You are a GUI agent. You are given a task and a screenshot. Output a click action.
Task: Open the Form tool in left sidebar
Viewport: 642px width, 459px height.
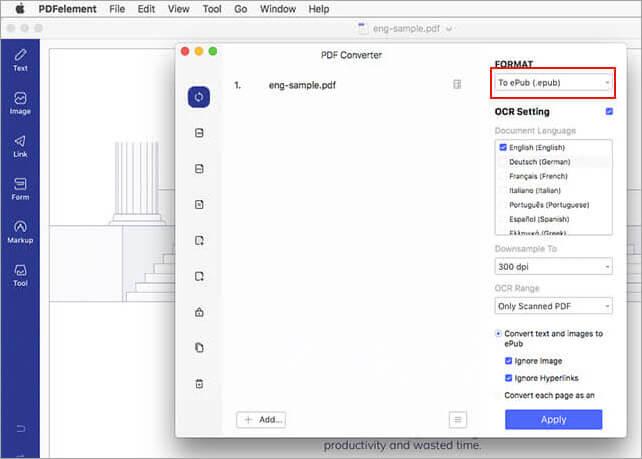pyautogui.click(x=20, y=189)
